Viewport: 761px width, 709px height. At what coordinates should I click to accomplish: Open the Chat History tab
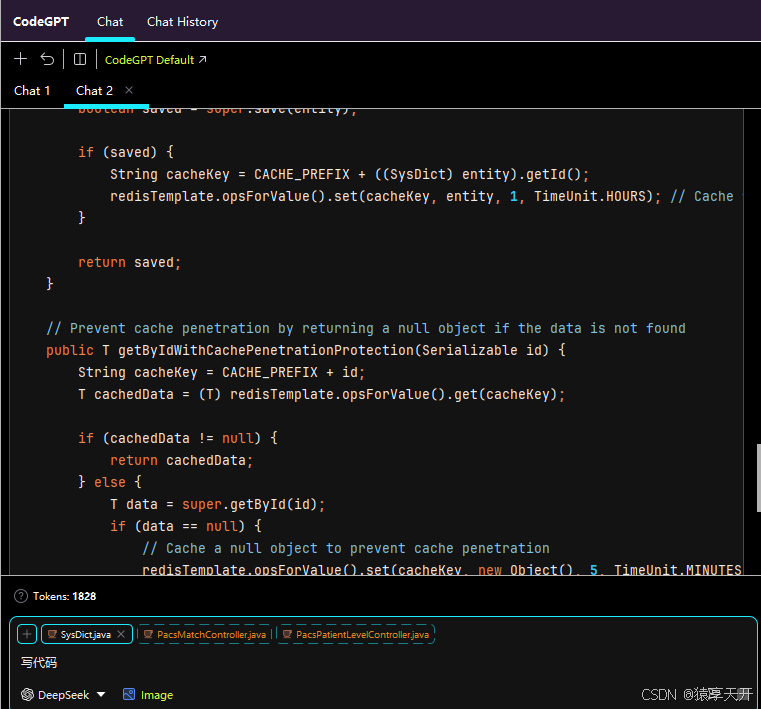coord(182,21)
